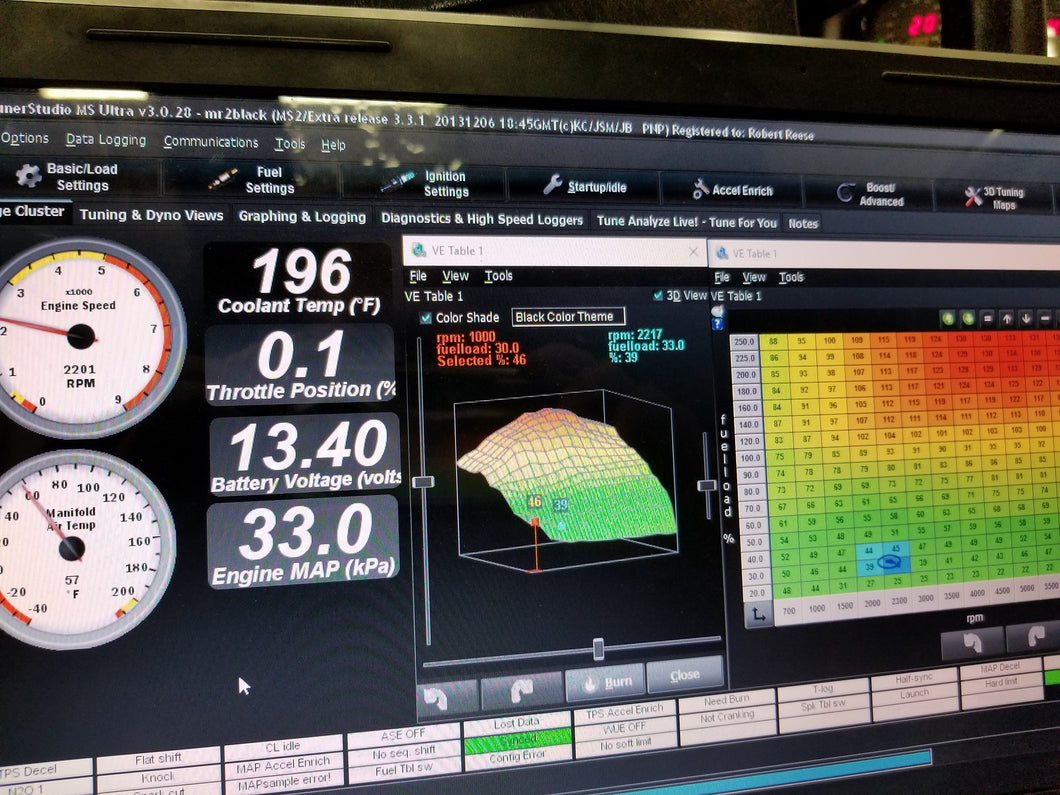Open Accel Enrich toolbar button
Screen dimensions: 1060x795
(x=732, y=190)
